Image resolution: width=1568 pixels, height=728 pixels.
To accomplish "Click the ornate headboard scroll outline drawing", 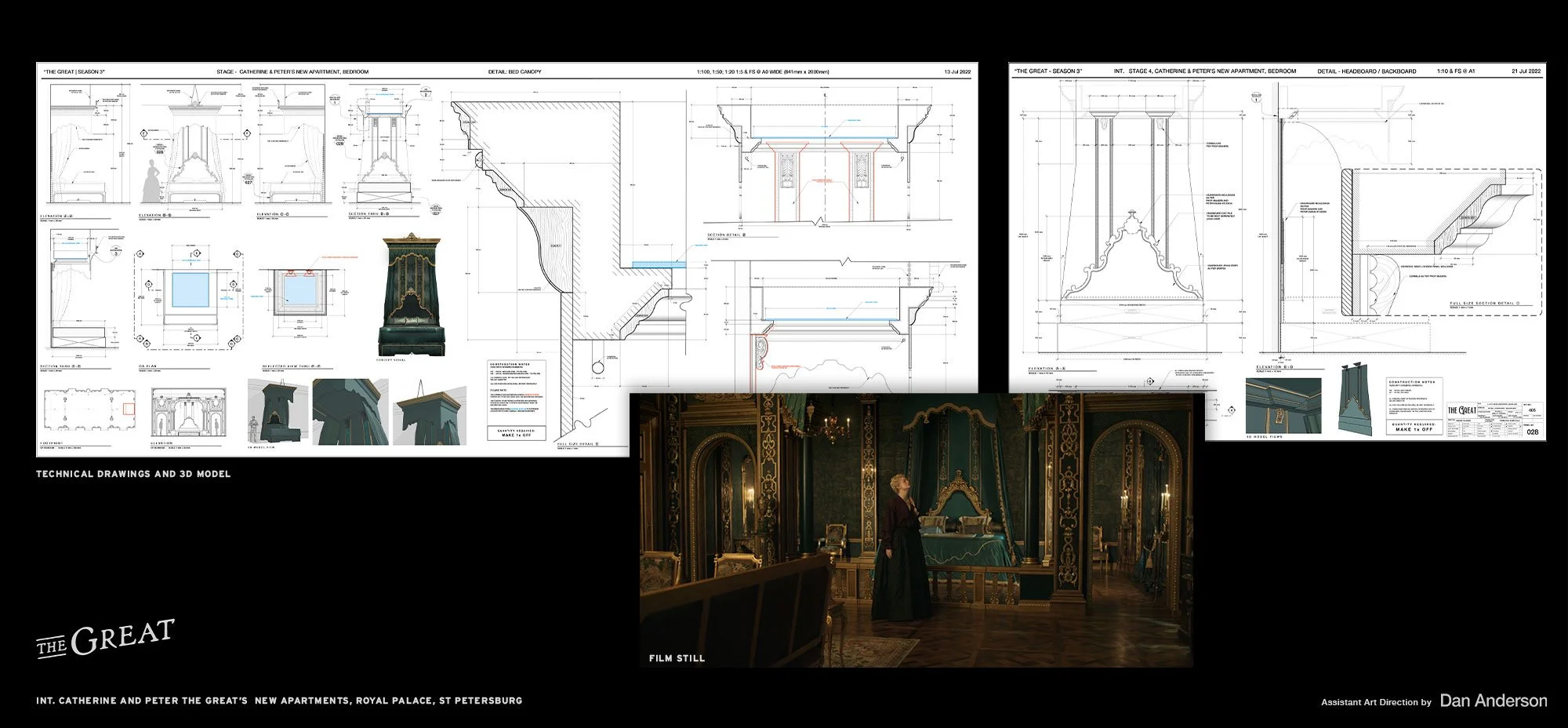I will [1131, 255].
